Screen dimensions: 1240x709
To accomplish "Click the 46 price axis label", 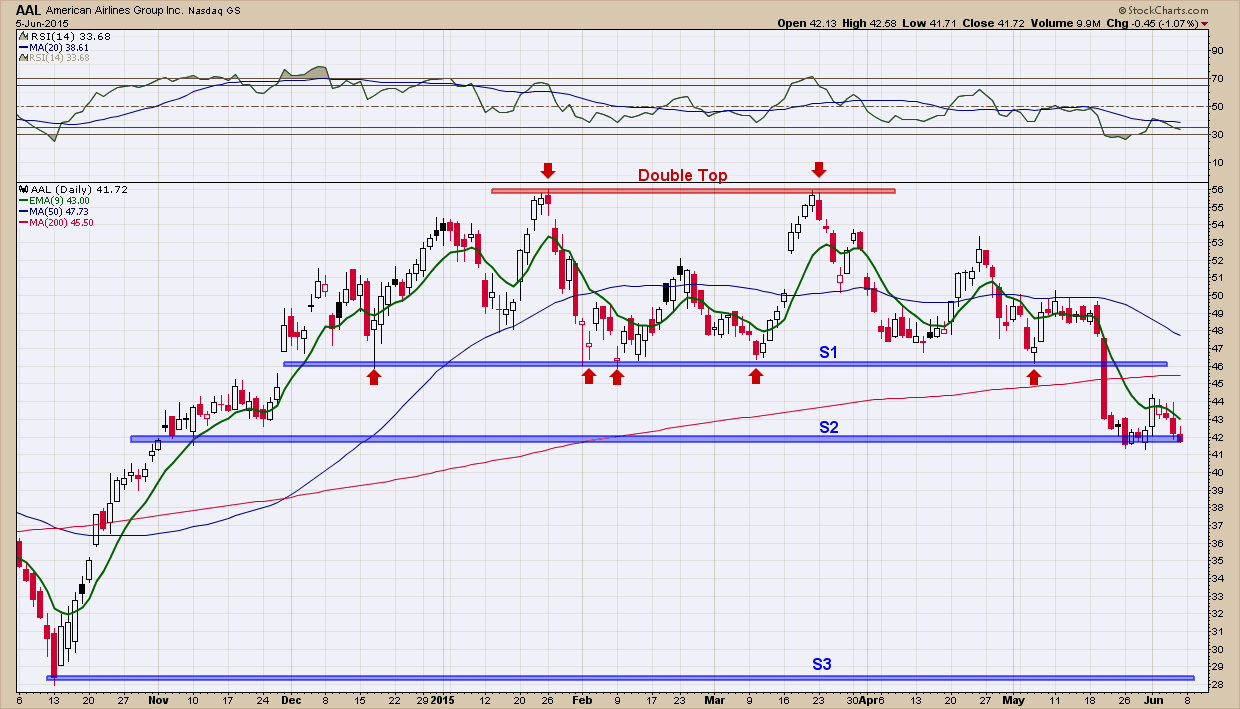I will (x=1217, y=366).
